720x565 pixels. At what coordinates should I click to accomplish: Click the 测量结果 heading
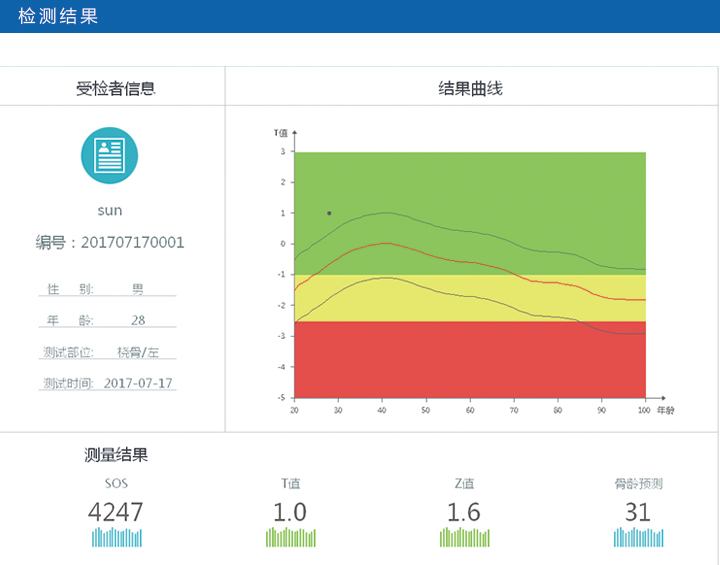click(x=116, y=455)
